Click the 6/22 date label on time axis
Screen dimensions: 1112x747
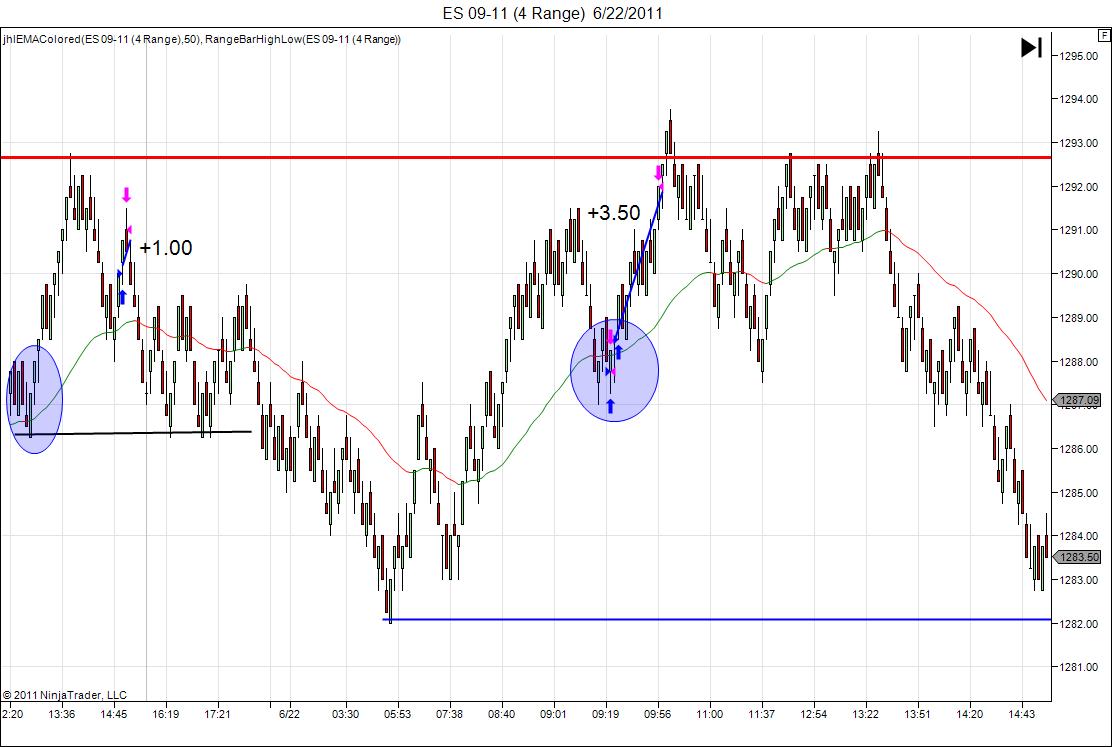pos(289,714)
